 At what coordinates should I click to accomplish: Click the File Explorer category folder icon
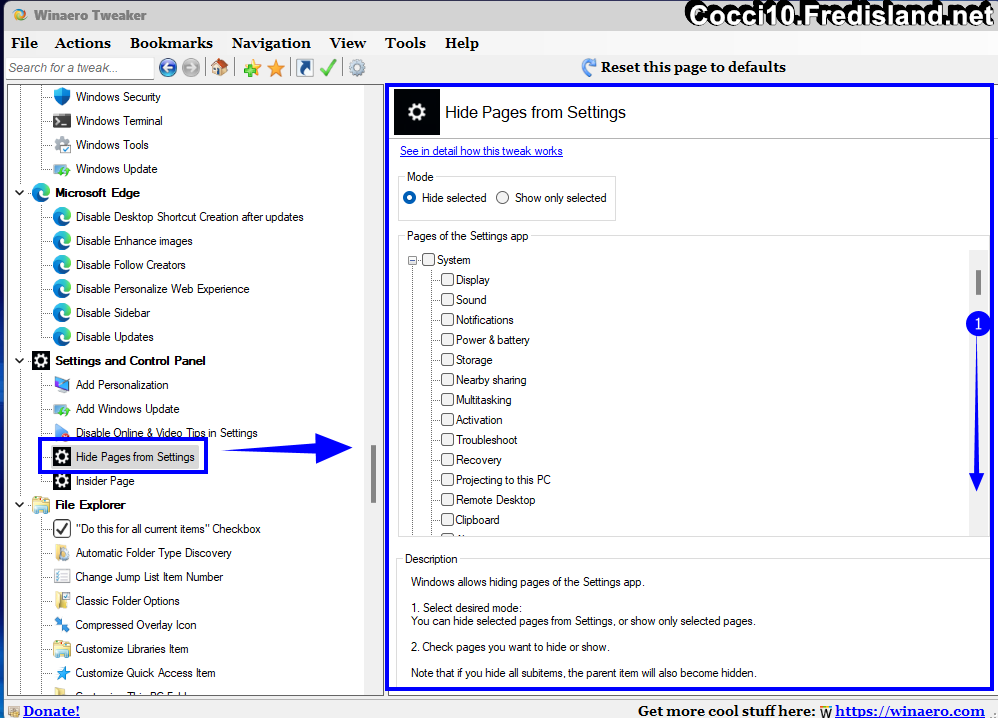(x=41, y=505)
